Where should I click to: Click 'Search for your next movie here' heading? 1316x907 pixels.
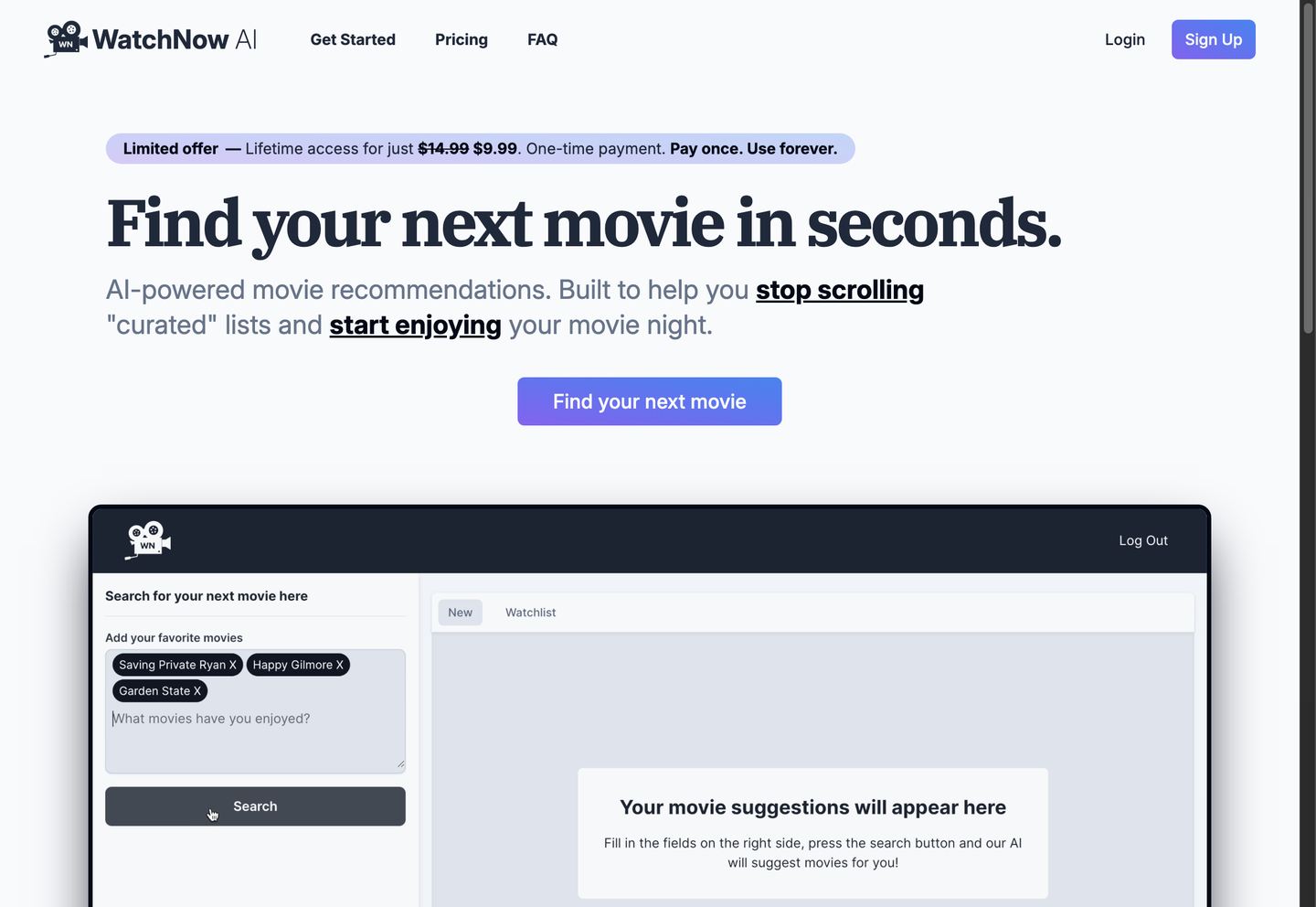tap(207, 596)
